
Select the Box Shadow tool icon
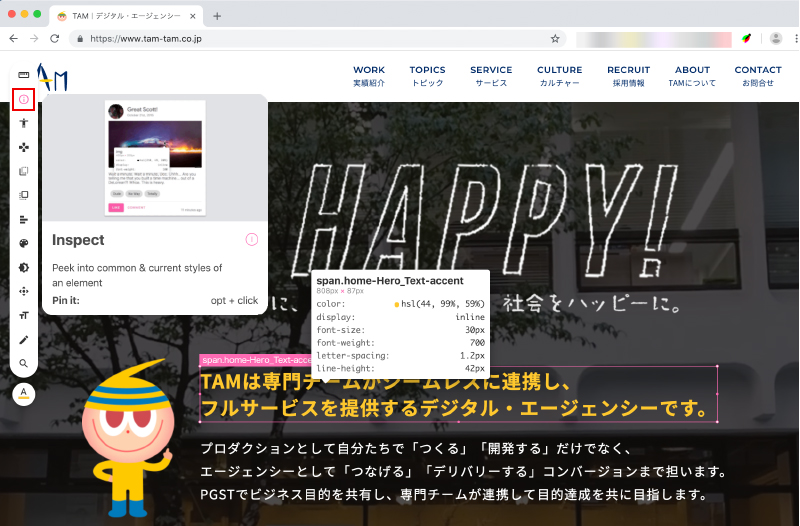(x=23, y=267)
